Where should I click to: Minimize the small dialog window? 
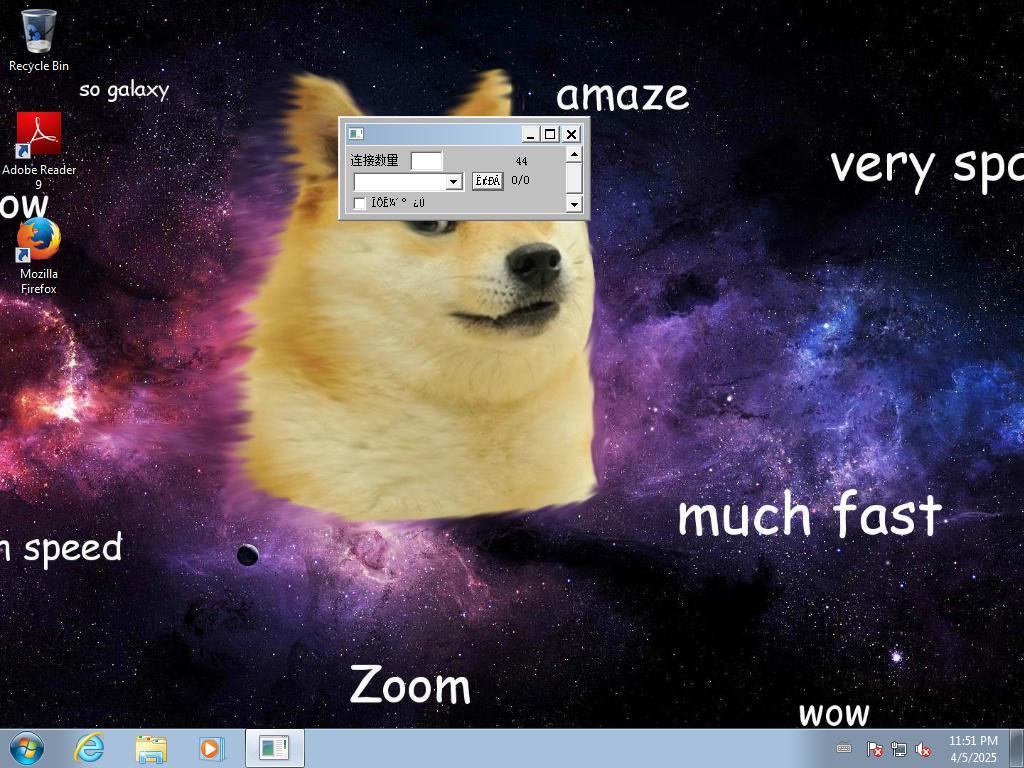click(x=530, y=135)
